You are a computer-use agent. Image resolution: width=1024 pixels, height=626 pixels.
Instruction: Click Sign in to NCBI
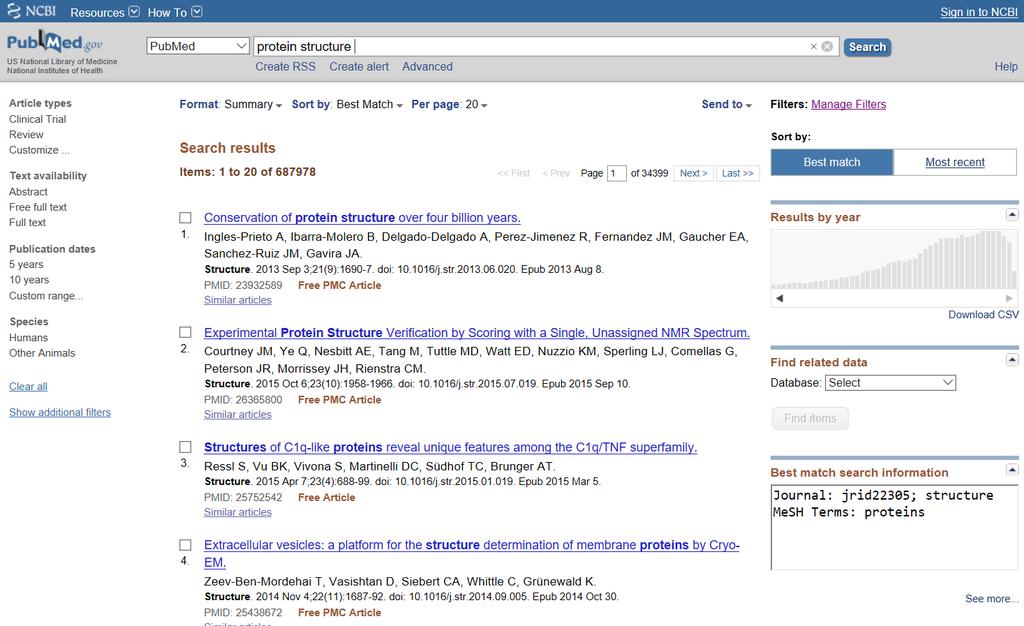click(x=979, y=12)
